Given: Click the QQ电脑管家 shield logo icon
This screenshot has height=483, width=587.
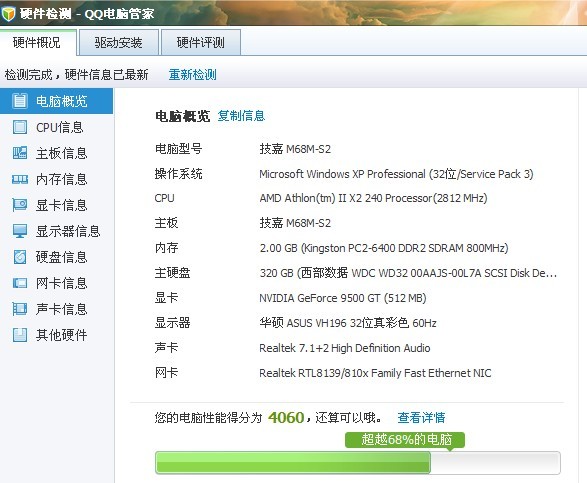Looking at the screenshot, I should pyautogui.click(x=8, y=13).
